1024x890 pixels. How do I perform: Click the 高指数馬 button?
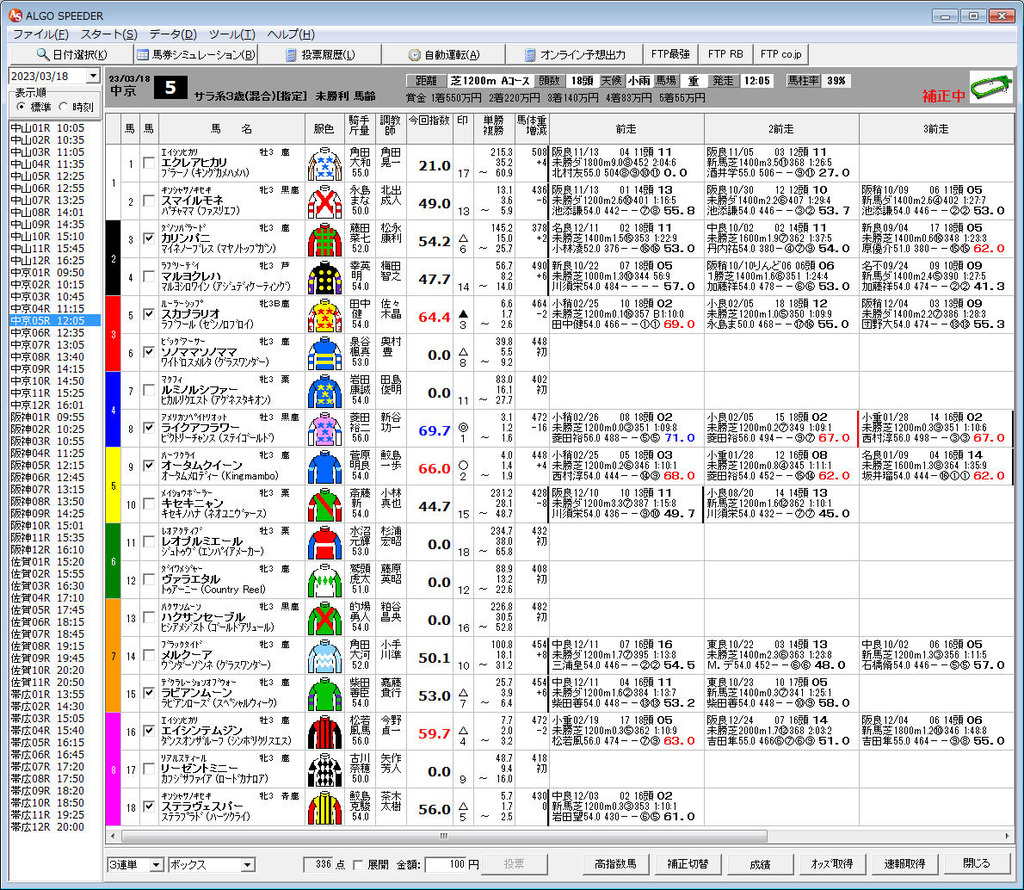point(615,864)
